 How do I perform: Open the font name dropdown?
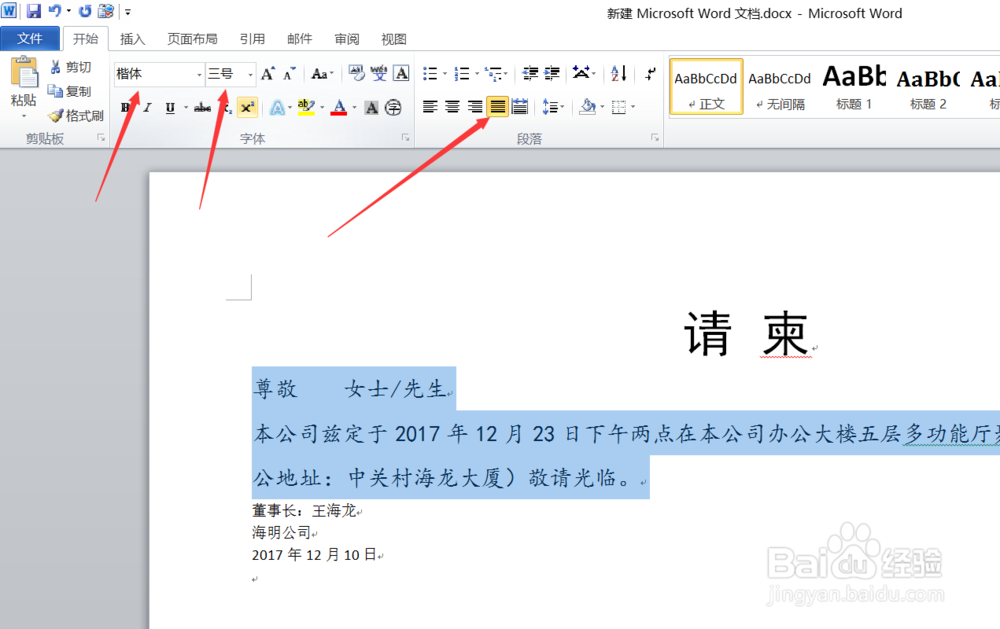coord(196,73)
